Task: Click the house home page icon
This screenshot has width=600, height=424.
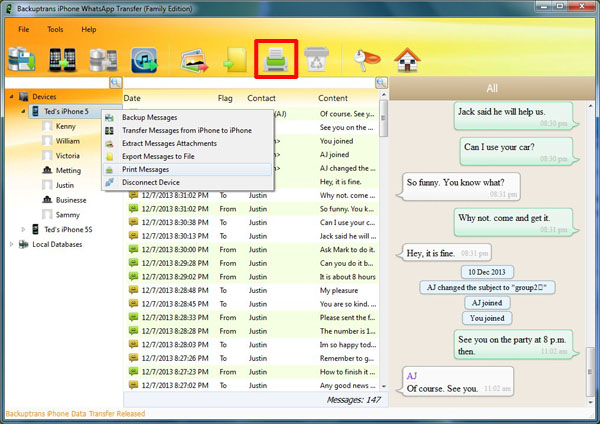Action: click(x=407, y=60)
